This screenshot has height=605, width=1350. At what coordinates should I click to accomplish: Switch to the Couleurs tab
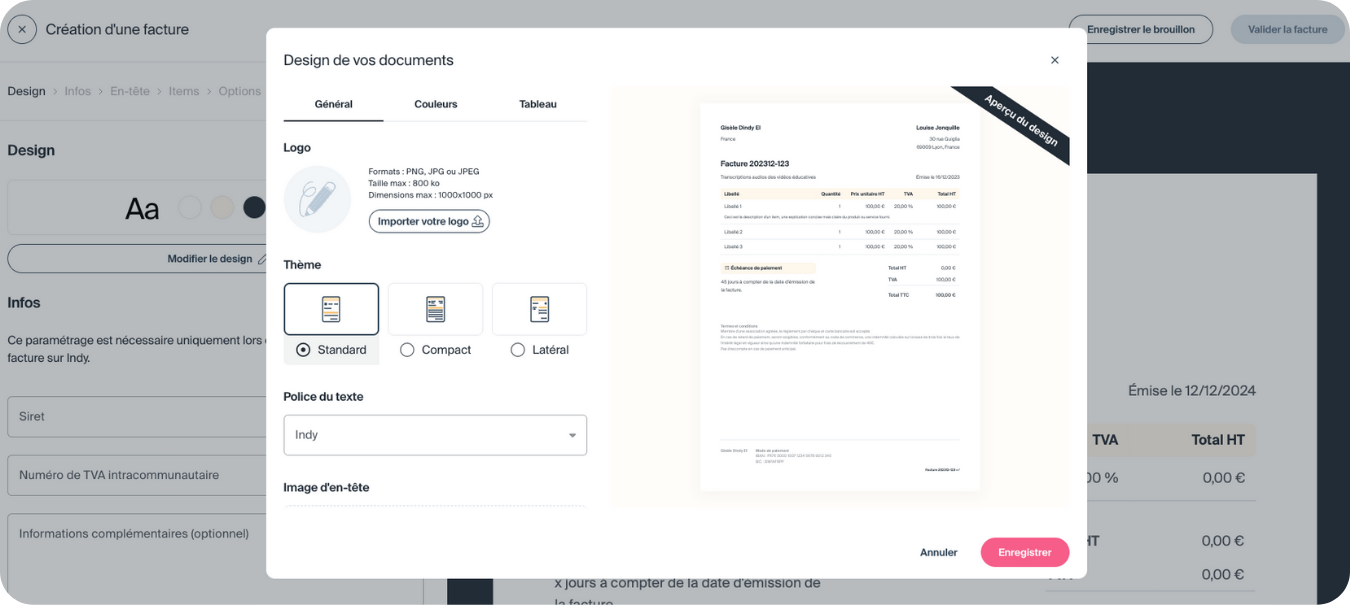(435, 104)
